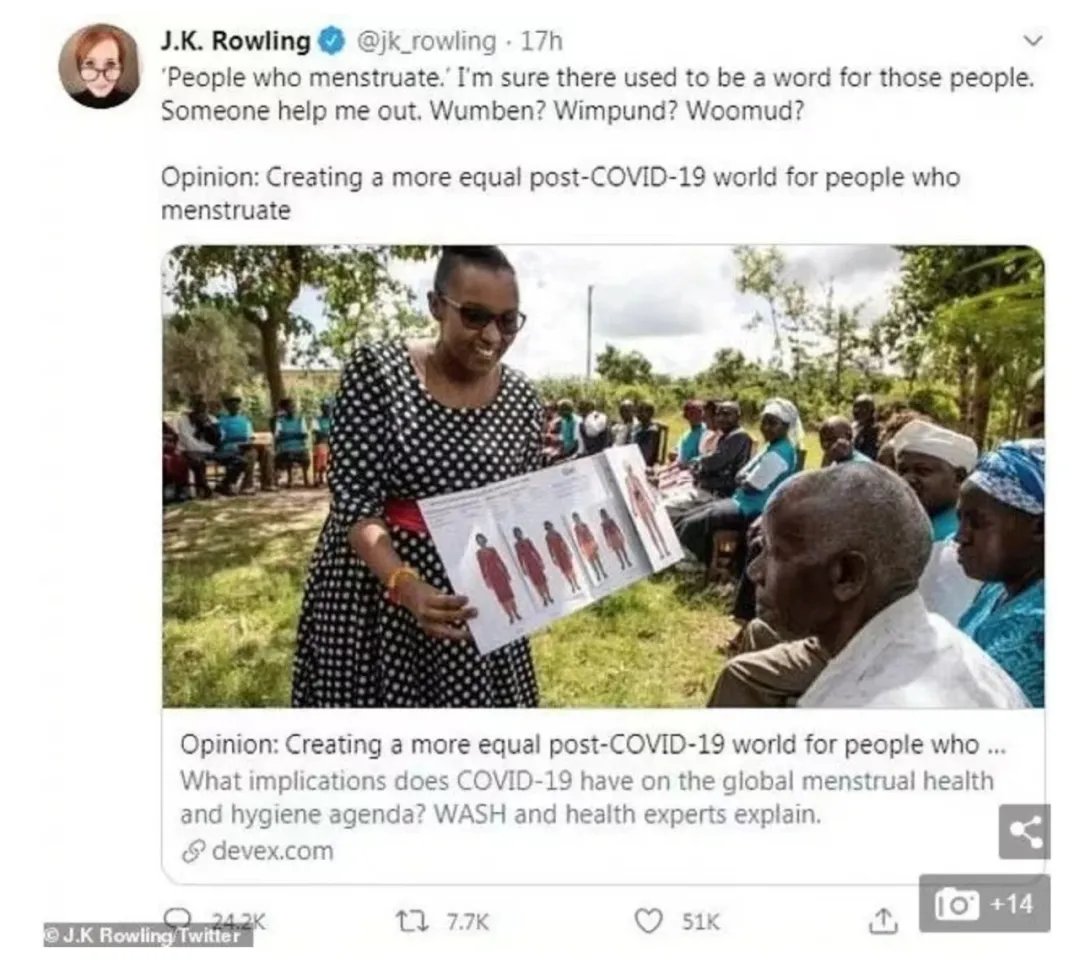Click the 7.7K retweet count
This screenshot has height=974, width=1080.
click(468, 922)
